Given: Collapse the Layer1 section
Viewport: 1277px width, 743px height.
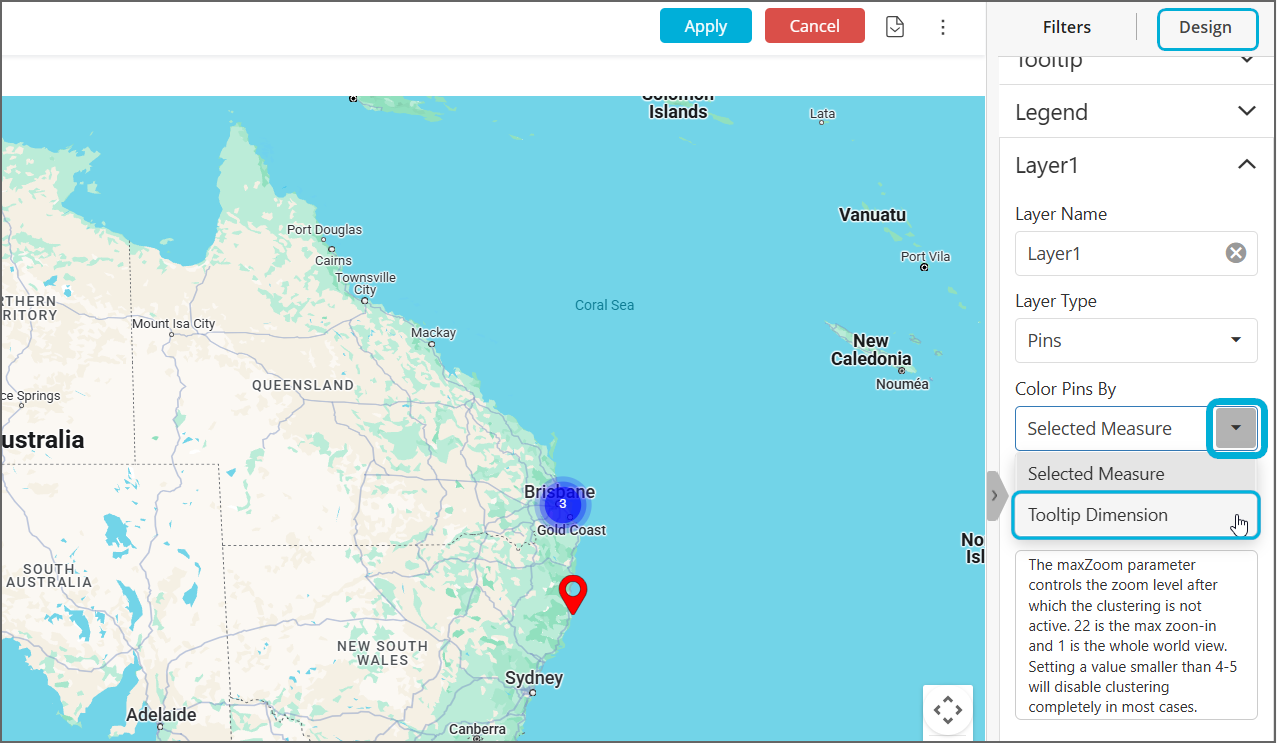Looking at the screenshot, I should (x=1246, y=165).
